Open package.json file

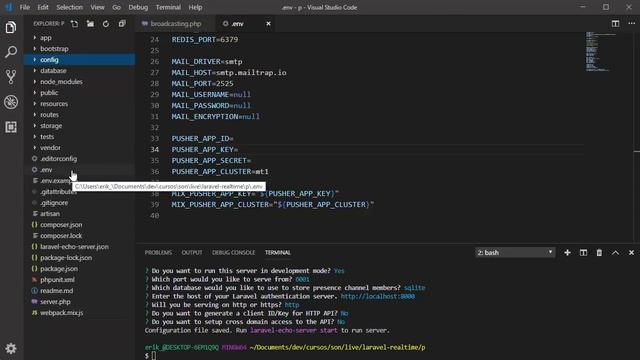pos(80,269)
